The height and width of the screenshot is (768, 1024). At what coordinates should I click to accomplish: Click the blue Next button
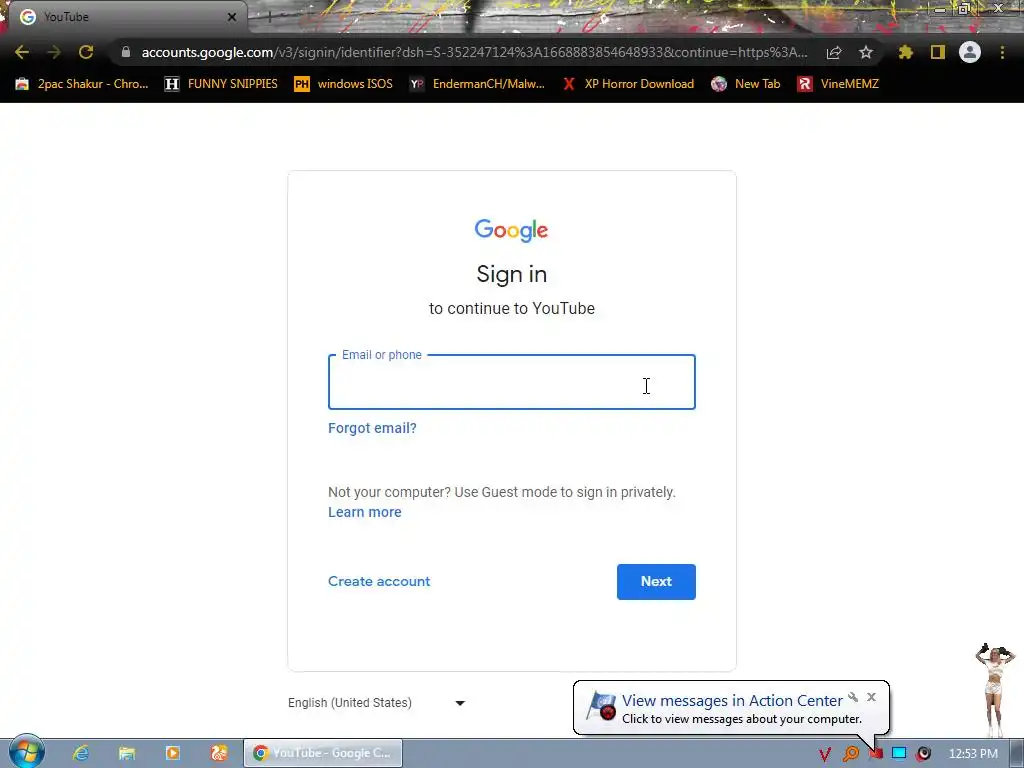click(656, 582)
